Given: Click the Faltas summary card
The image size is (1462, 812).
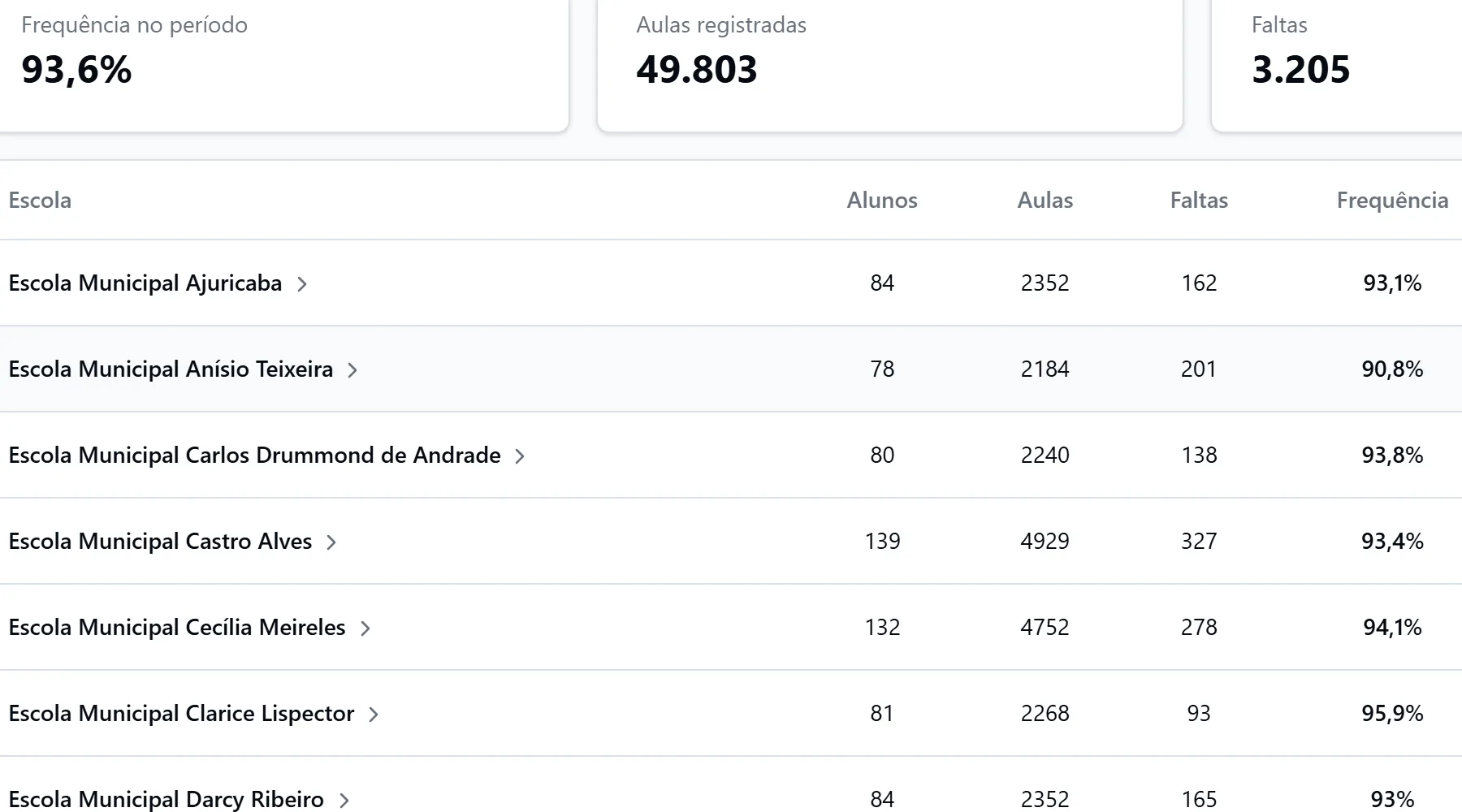Looking at the screenshot, I should (x=1337, y=65).
